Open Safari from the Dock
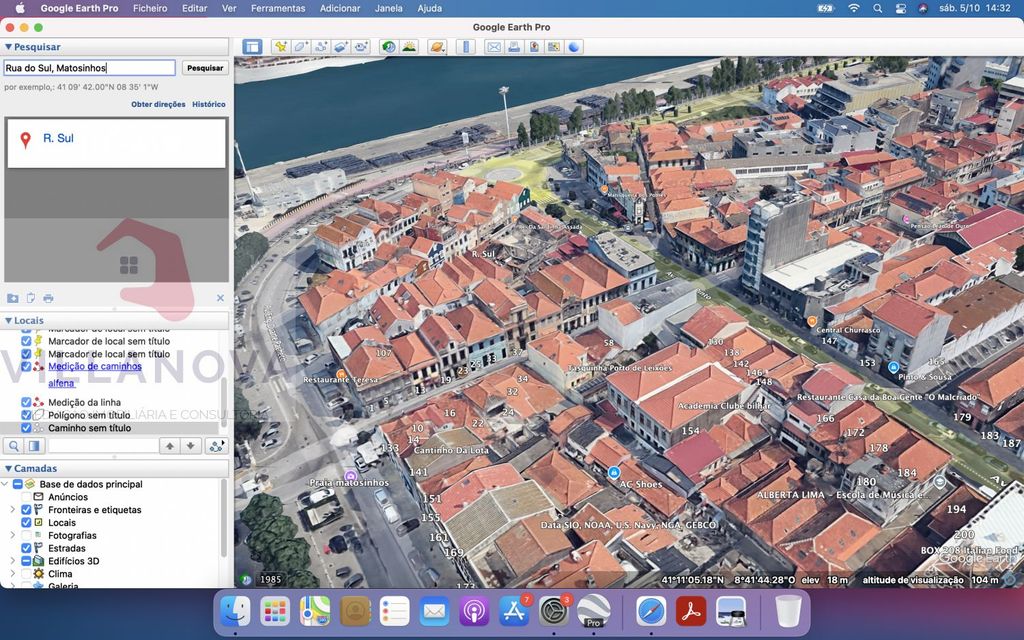Viewport: 1024px width, 640px height. (651, 611)
